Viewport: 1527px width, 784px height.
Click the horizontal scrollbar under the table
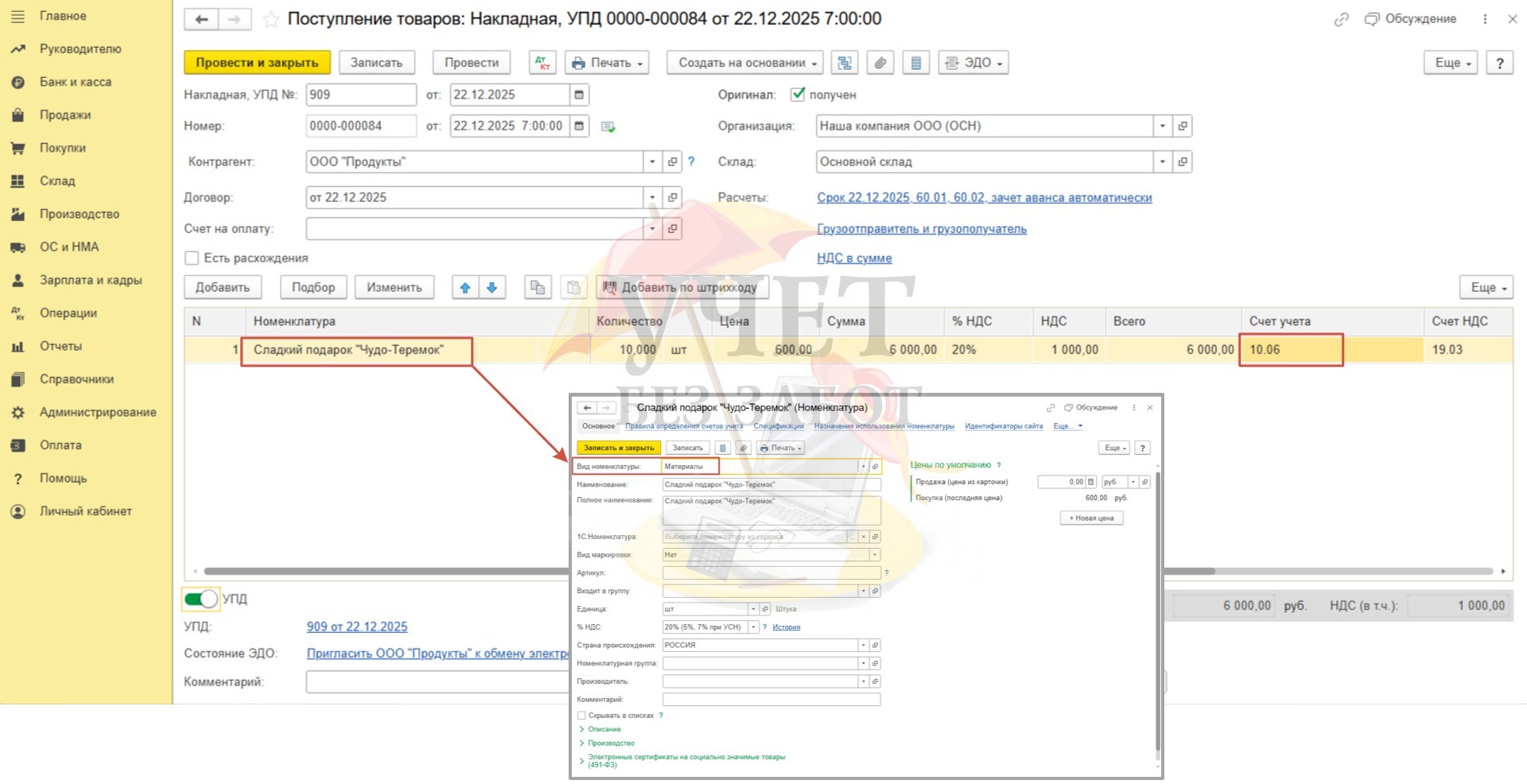(x=382, y=571)
